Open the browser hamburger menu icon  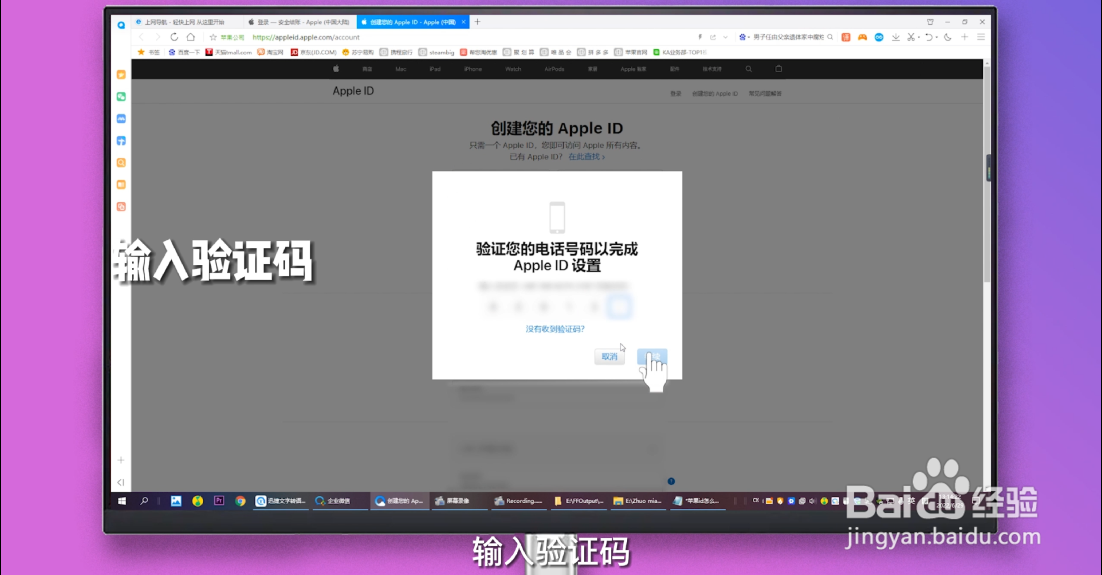coord(981,37)
